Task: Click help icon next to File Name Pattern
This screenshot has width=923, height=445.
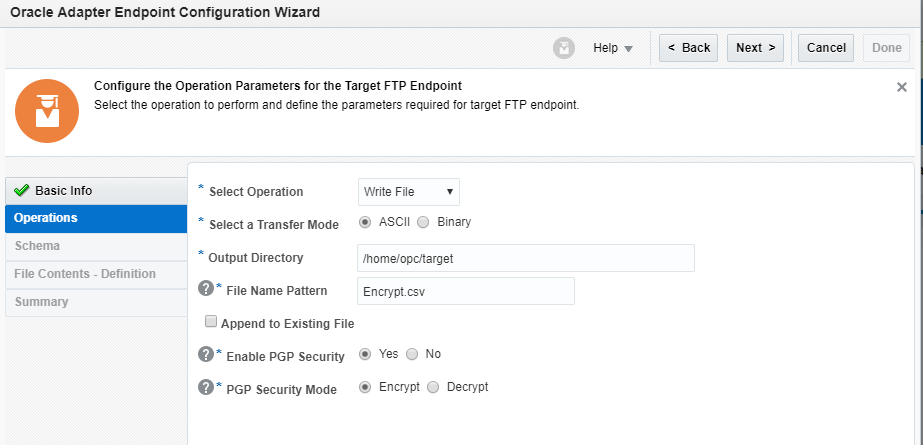Action: tap(206, 289)
